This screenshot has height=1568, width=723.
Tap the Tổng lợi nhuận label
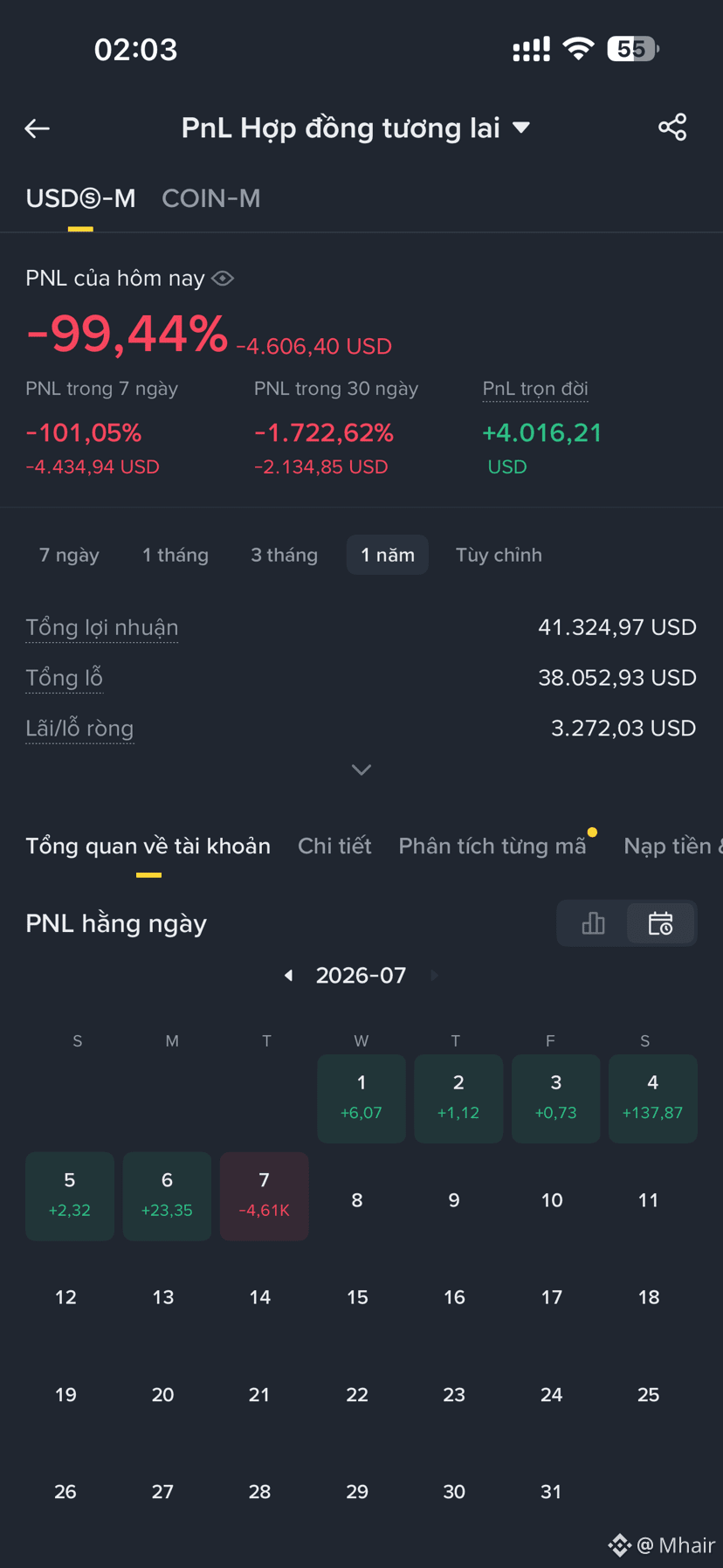(102, 627)
